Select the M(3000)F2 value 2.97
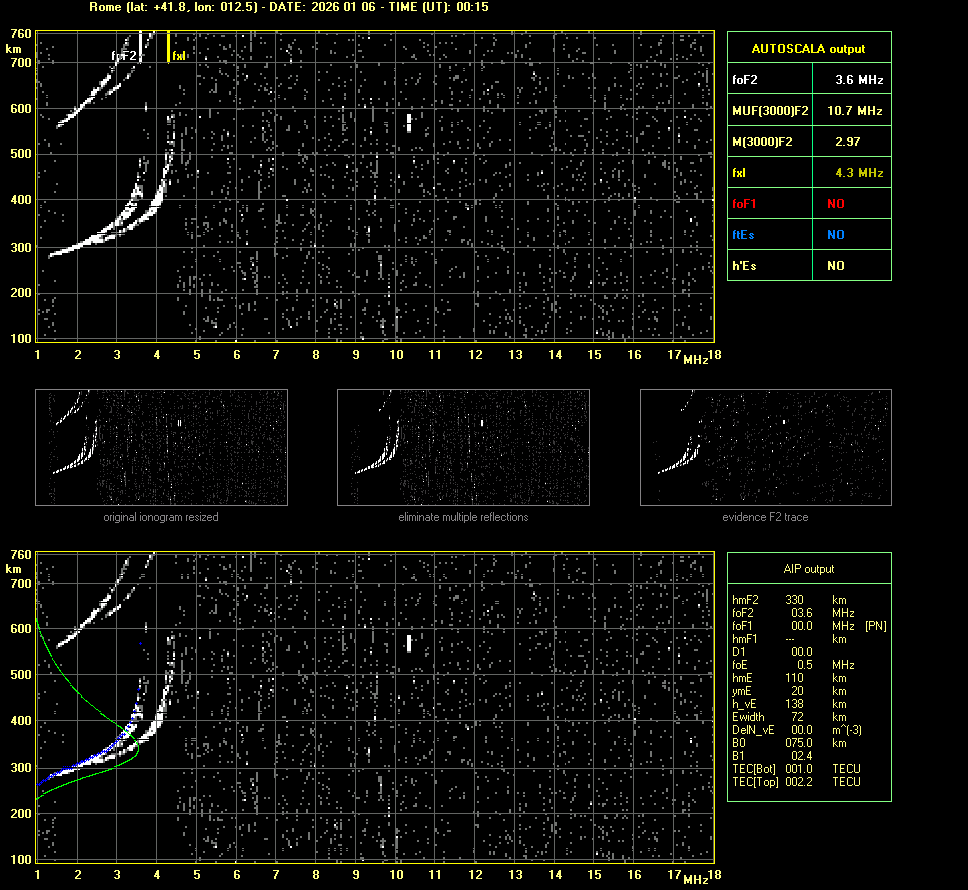This screenshot has height=890, width=968. (847, 142)
